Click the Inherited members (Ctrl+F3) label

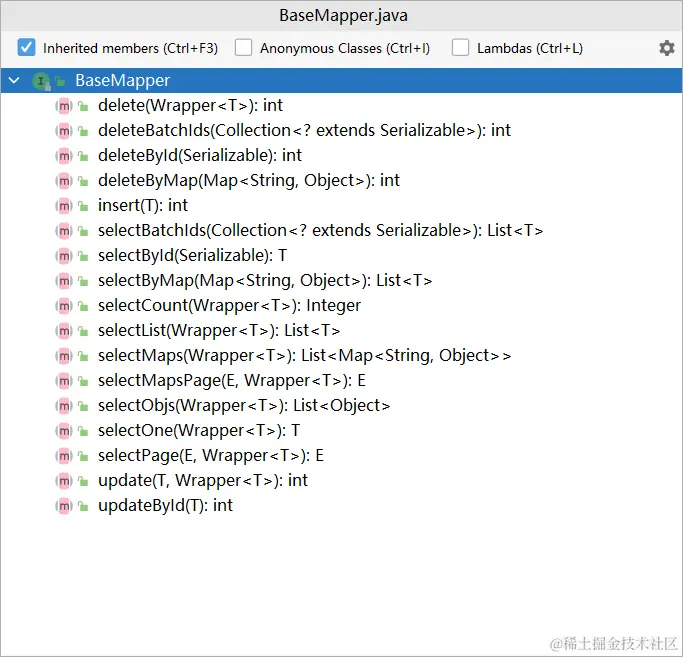pyautogui.click(x=130, y=48)
